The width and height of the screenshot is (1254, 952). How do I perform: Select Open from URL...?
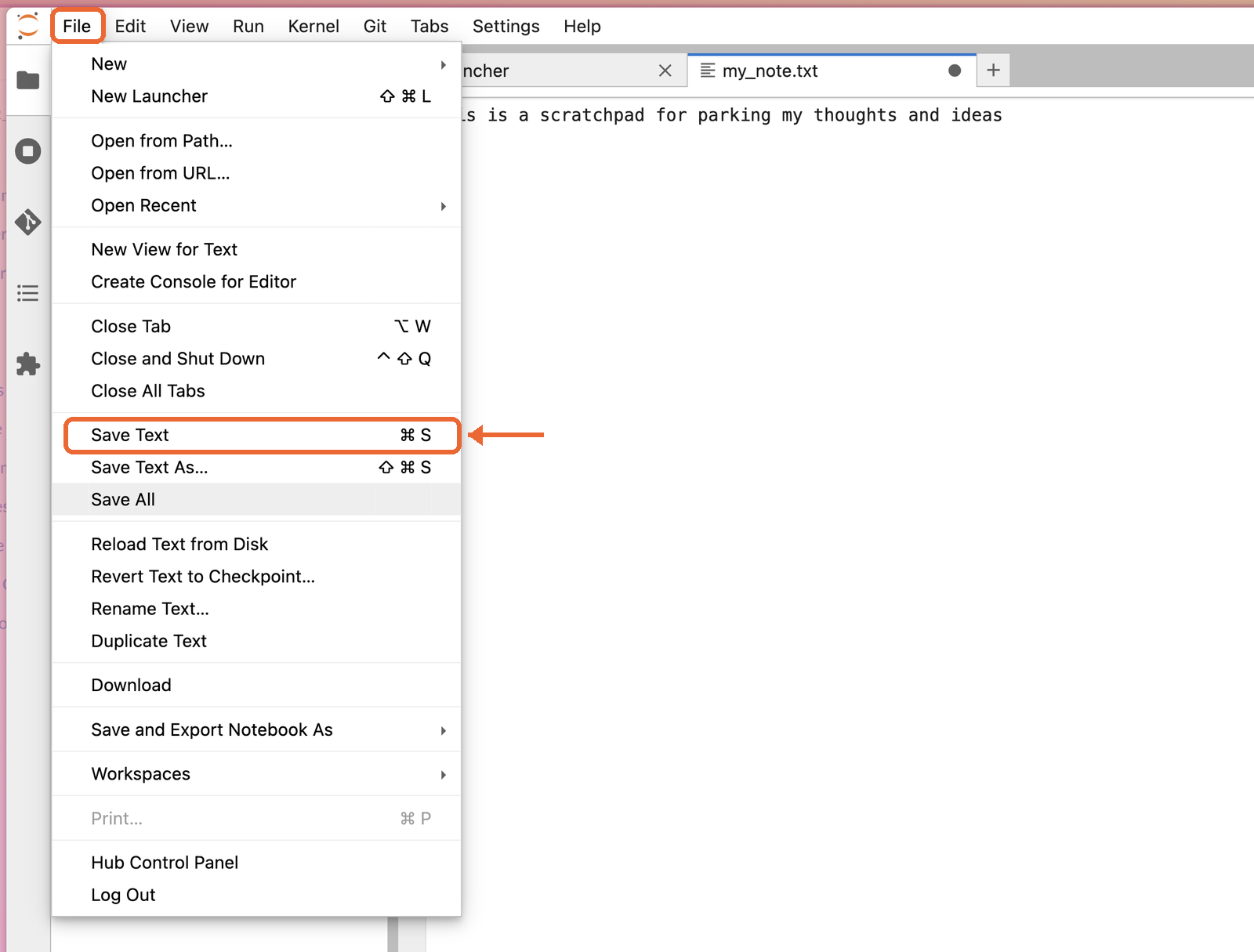point(256,173)
